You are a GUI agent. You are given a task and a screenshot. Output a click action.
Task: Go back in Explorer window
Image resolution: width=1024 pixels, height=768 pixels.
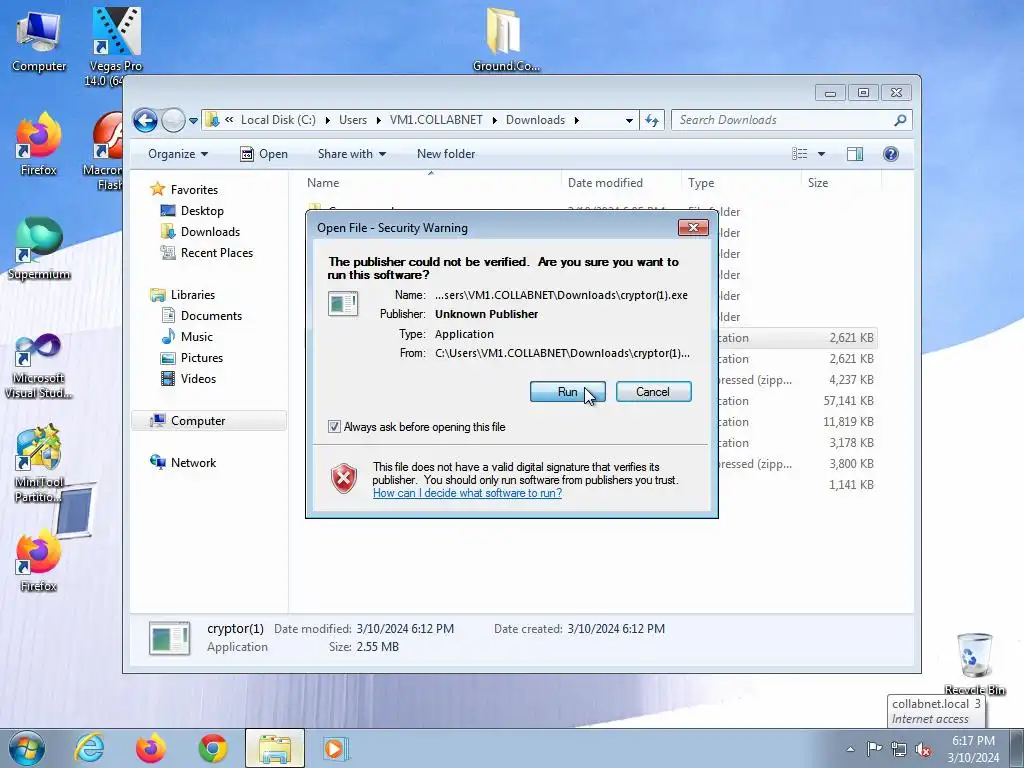[x=145, y=120]
